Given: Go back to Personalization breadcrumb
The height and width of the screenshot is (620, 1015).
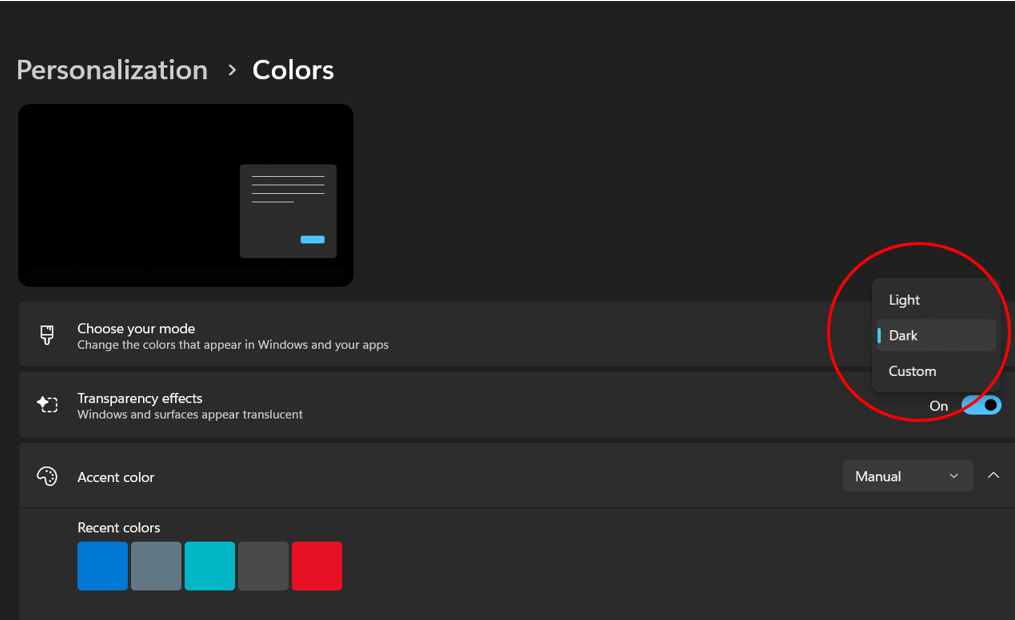Looking at the screenshot, I should 112,70.
